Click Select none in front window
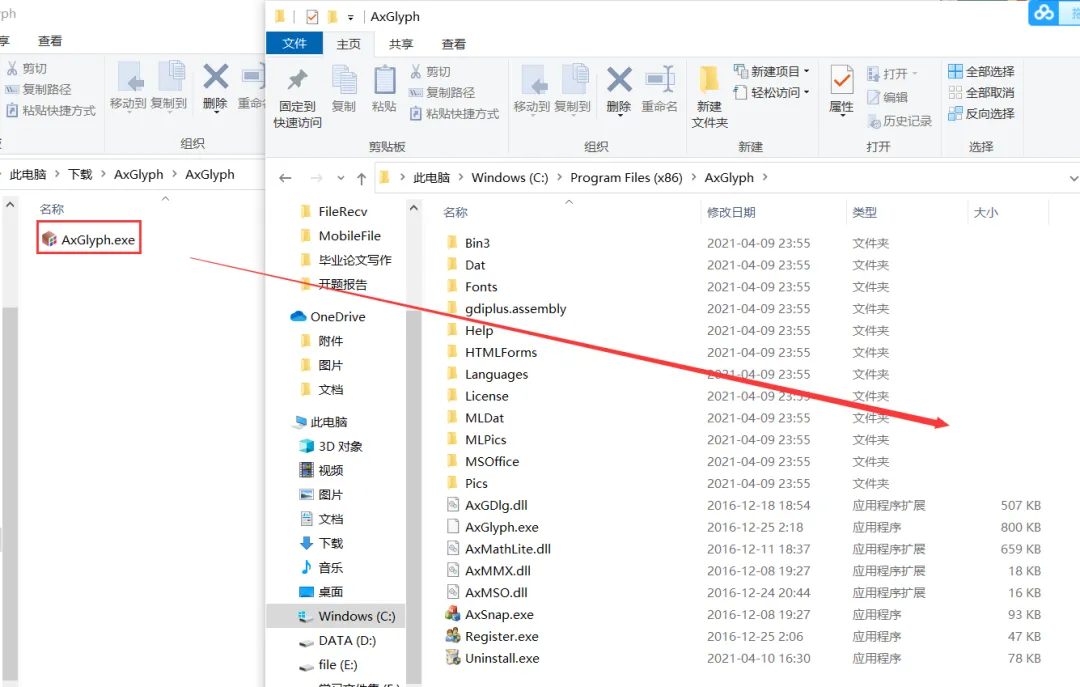This screenshot has width=1080, height=687. 982,92
